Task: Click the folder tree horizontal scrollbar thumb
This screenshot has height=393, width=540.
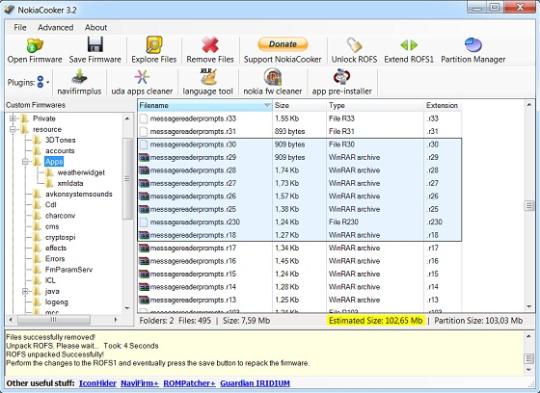Action: pyautogui.click(x=53, y=320)
